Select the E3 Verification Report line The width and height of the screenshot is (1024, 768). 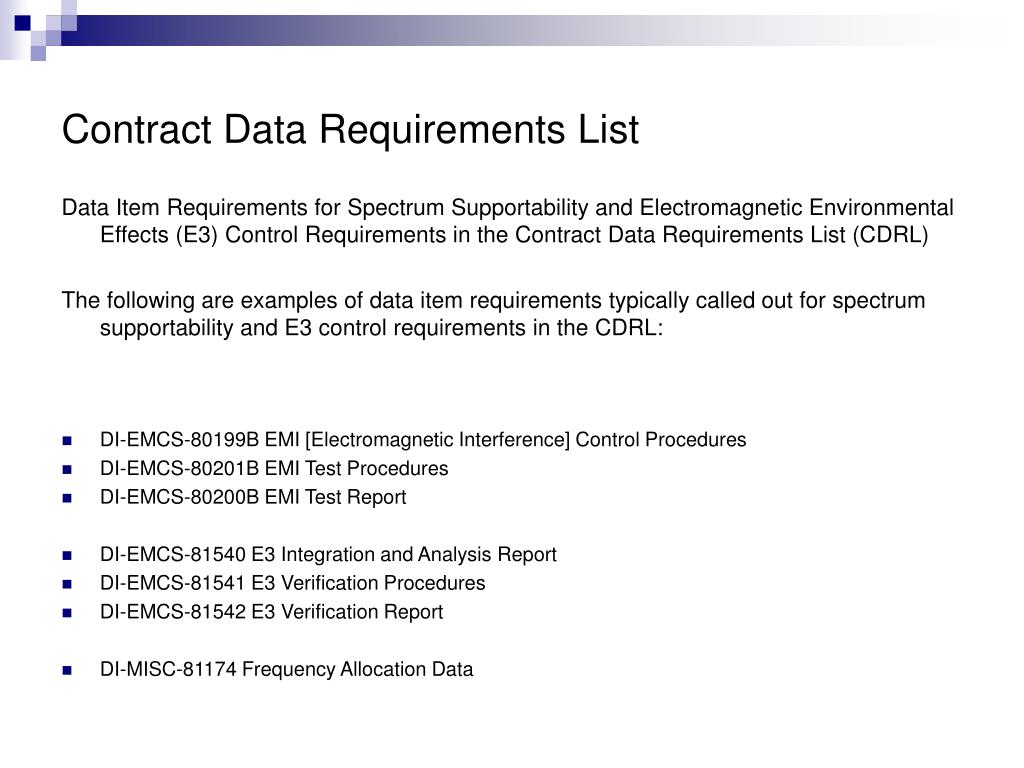[271, 613]
